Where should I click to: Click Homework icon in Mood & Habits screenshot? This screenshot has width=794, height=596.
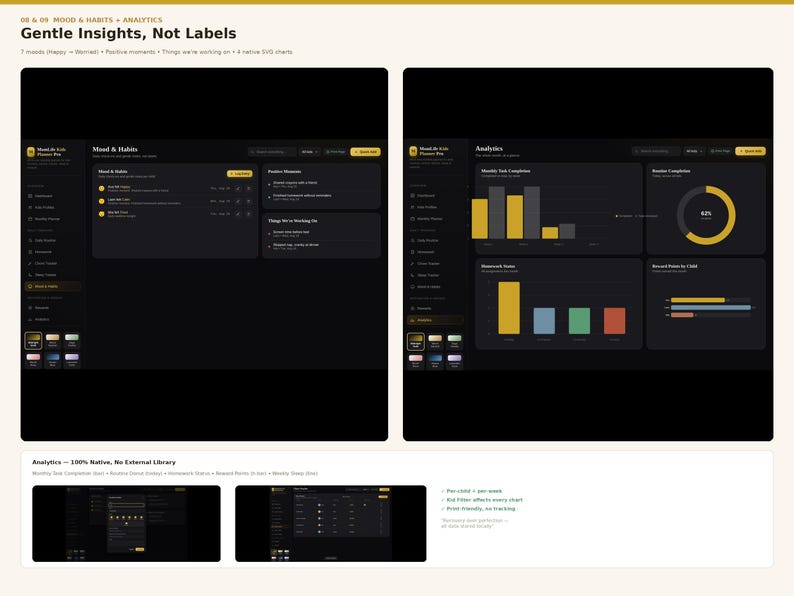pos(30,252)
